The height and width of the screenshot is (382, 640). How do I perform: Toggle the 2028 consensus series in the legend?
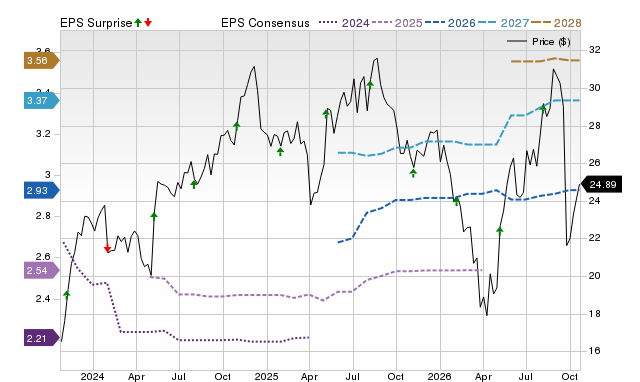point(556,23)
